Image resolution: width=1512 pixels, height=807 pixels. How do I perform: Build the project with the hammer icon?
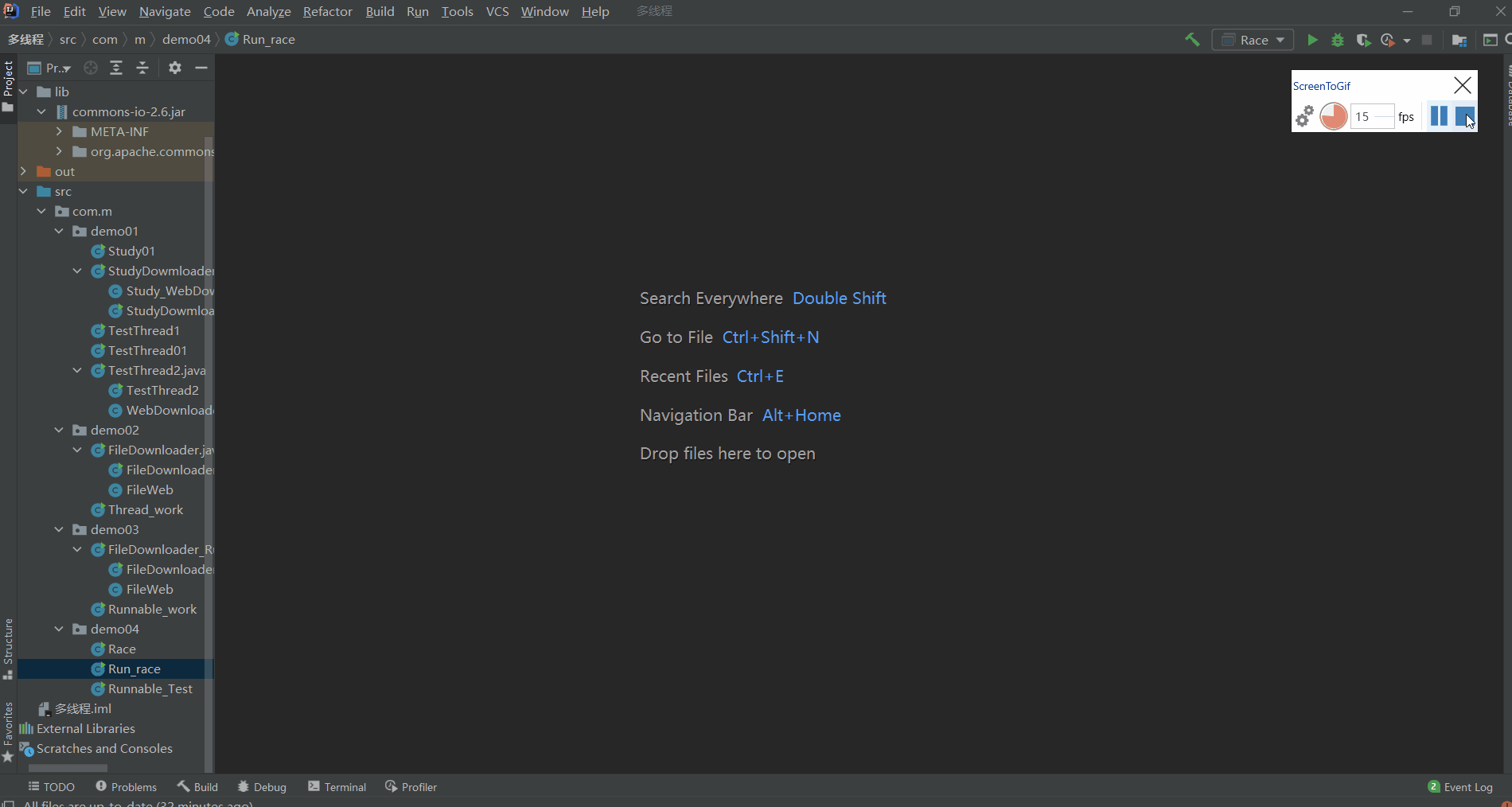(1192, 40)
